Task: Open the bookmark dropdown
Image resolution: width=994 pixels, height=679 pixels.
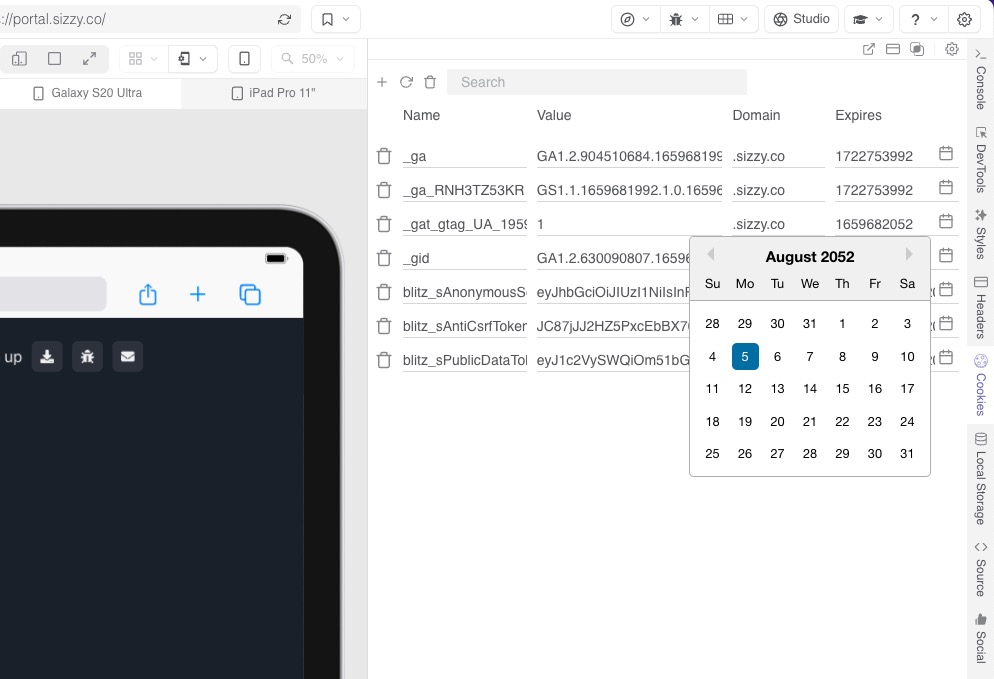Action: point(336,19)
